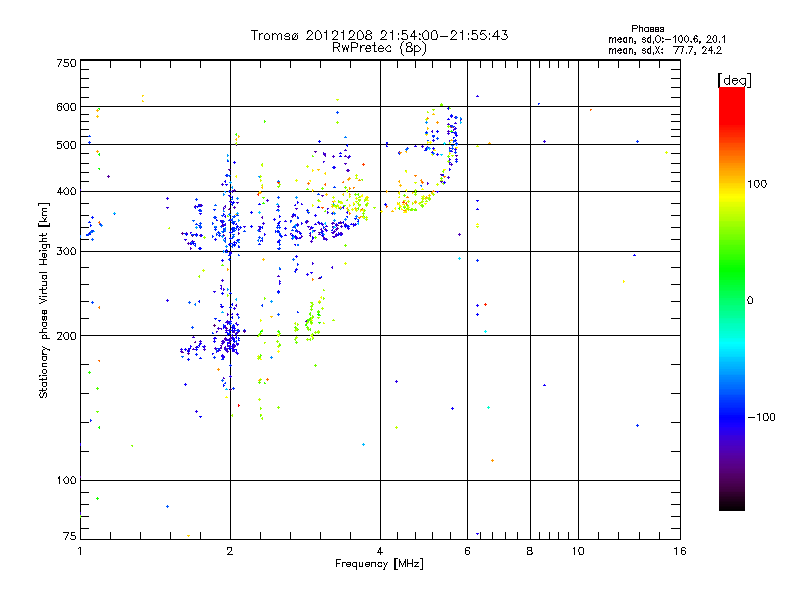This screenshot has width=800, height=600.
Task: Select the 'RwPretec (8p)' subtitle text
Action: [379, 48]
